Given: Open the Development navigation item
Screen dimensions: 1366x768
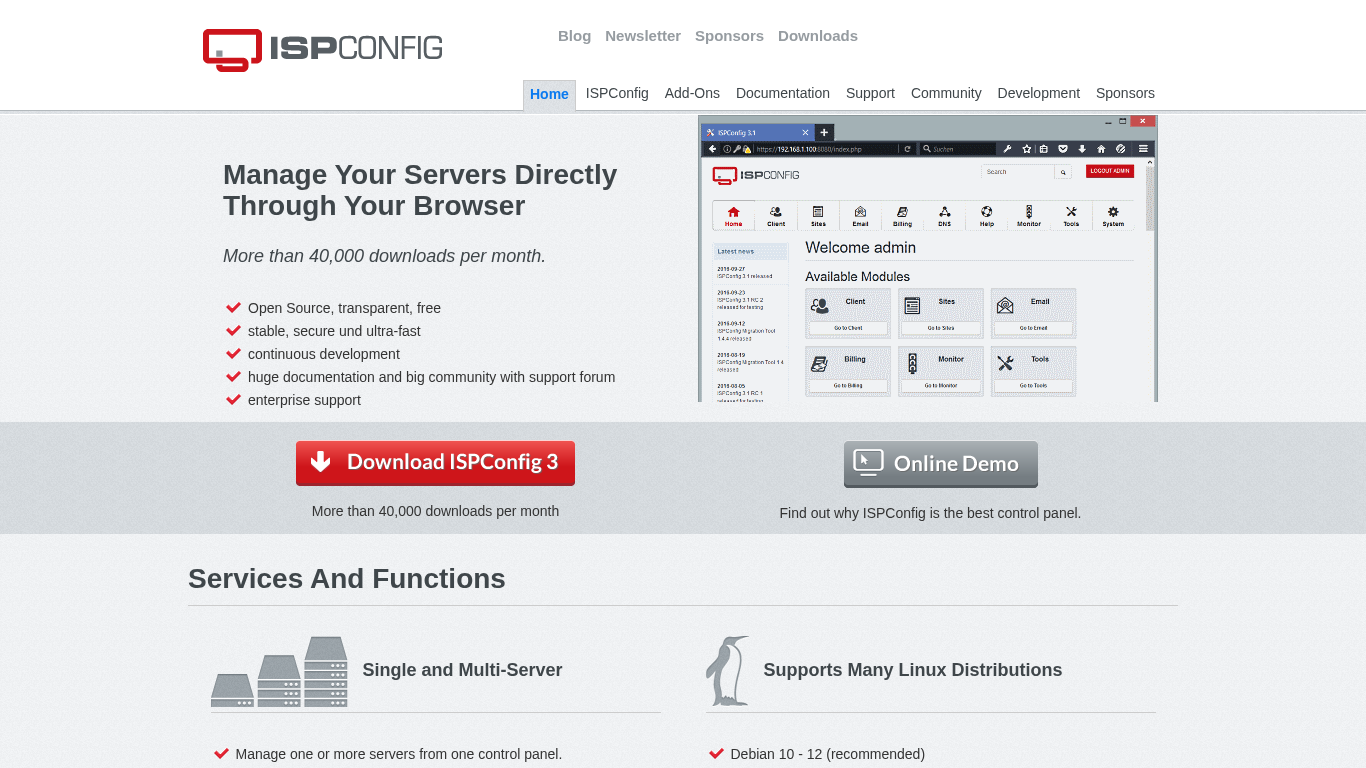Looking at the screenshot, I should (1039, 93).
